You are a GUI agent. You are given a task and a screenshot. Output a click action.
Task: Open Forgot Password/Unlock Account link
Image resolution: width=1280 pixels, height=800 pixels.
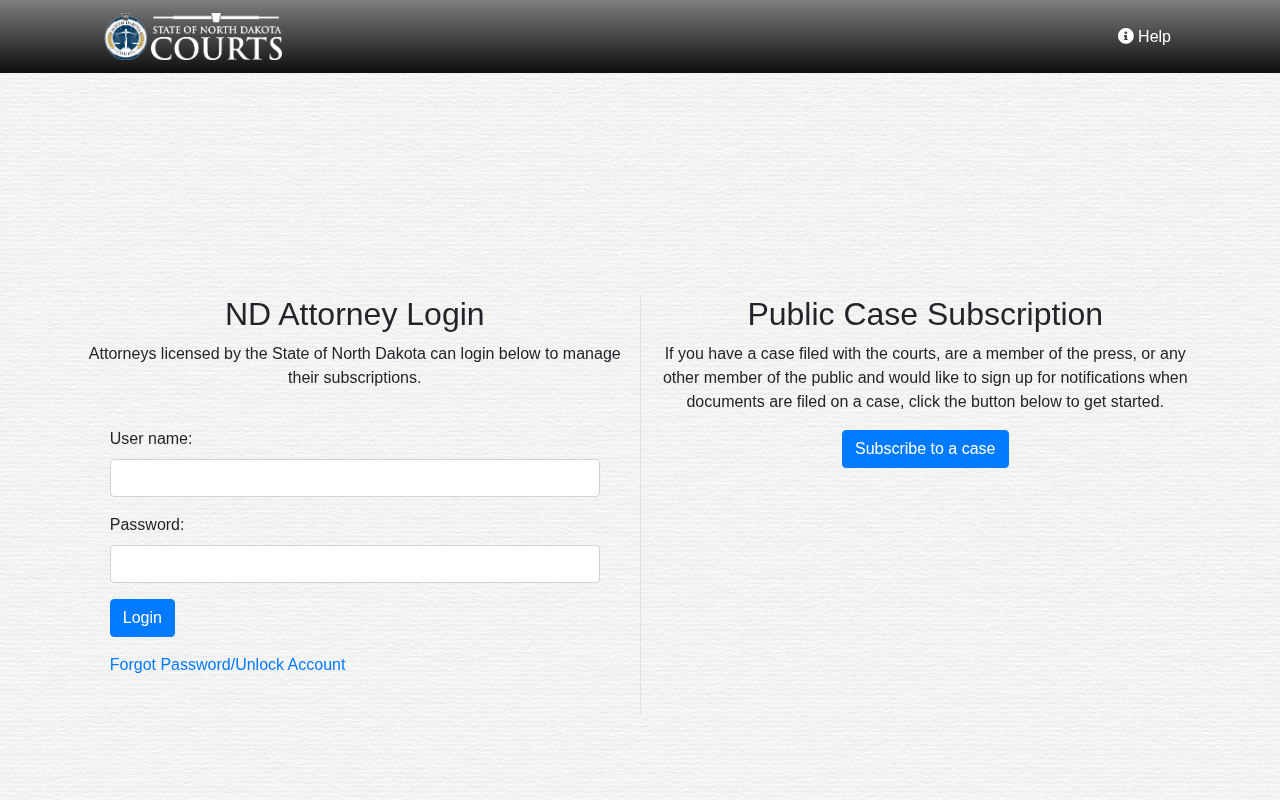pos(228,665)
